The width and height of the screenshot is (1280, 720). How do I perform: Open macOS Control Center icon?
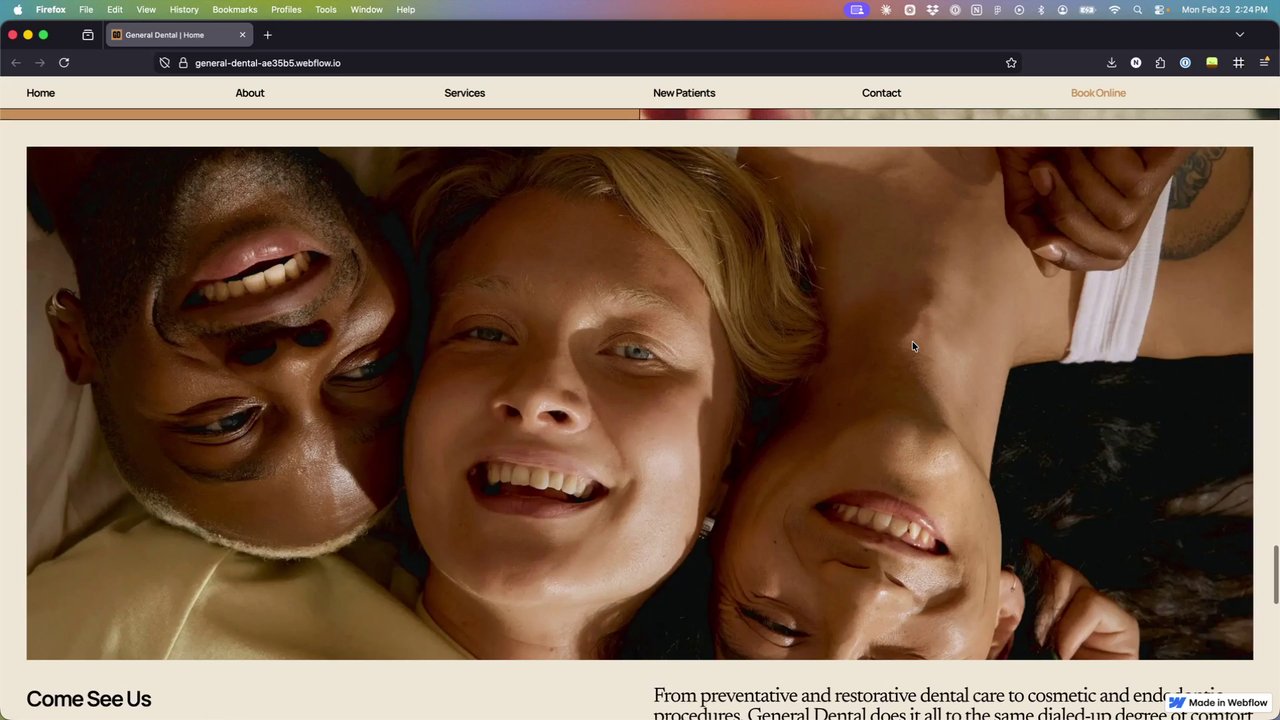pyautogui.click(x=1160, y=9)
